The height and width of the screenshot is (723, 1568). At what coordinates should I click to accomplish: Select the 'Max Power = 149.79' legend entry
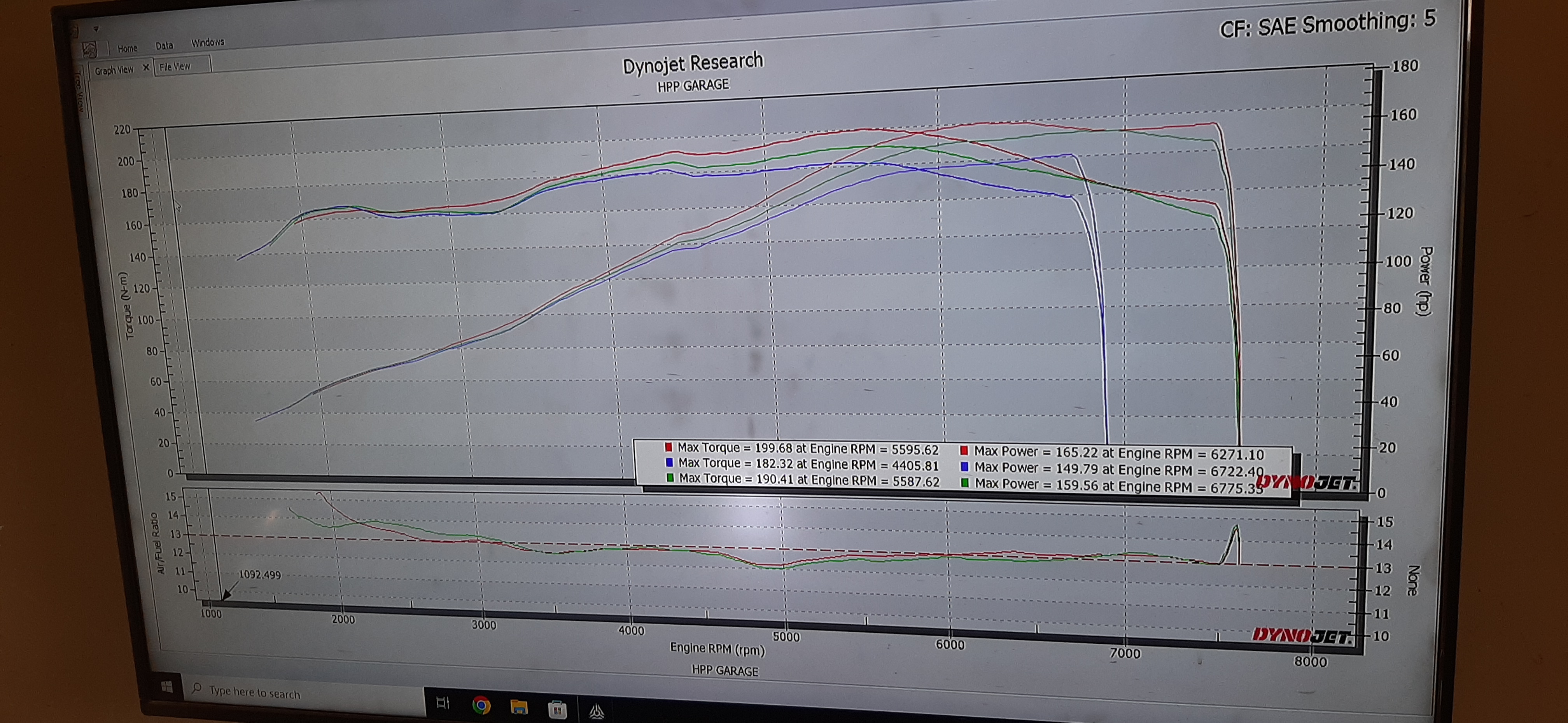click(1119, 469)
